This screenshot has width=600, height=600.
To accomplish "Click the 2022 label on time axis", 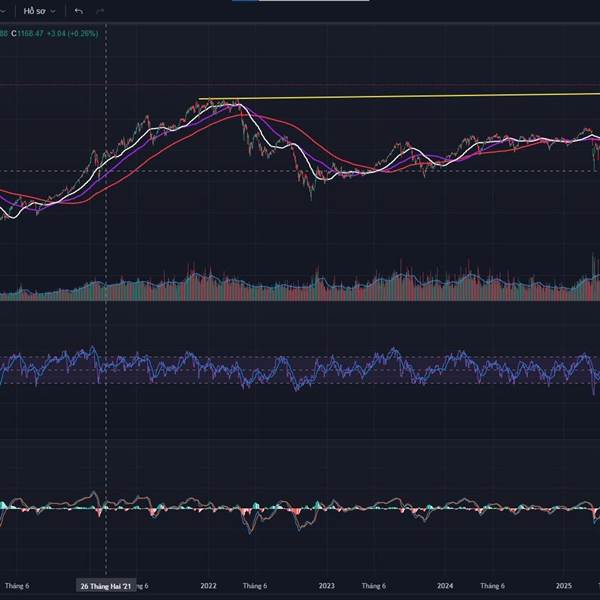I will (x=208, y=586).
